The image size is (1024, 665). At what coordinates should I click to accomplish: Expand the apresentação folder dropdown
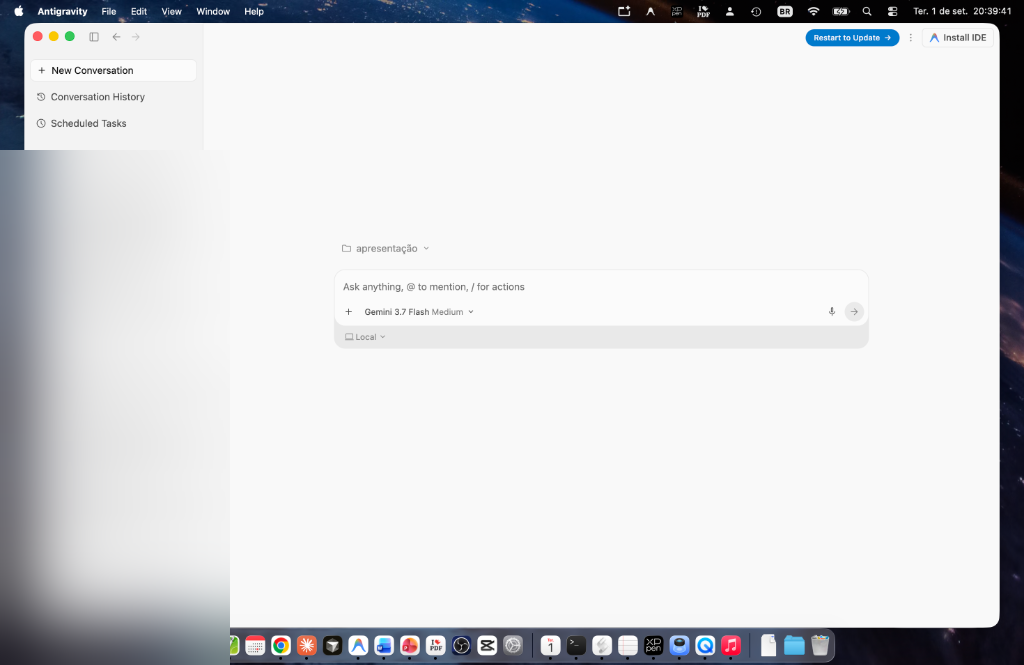click(x=385, y=248)
